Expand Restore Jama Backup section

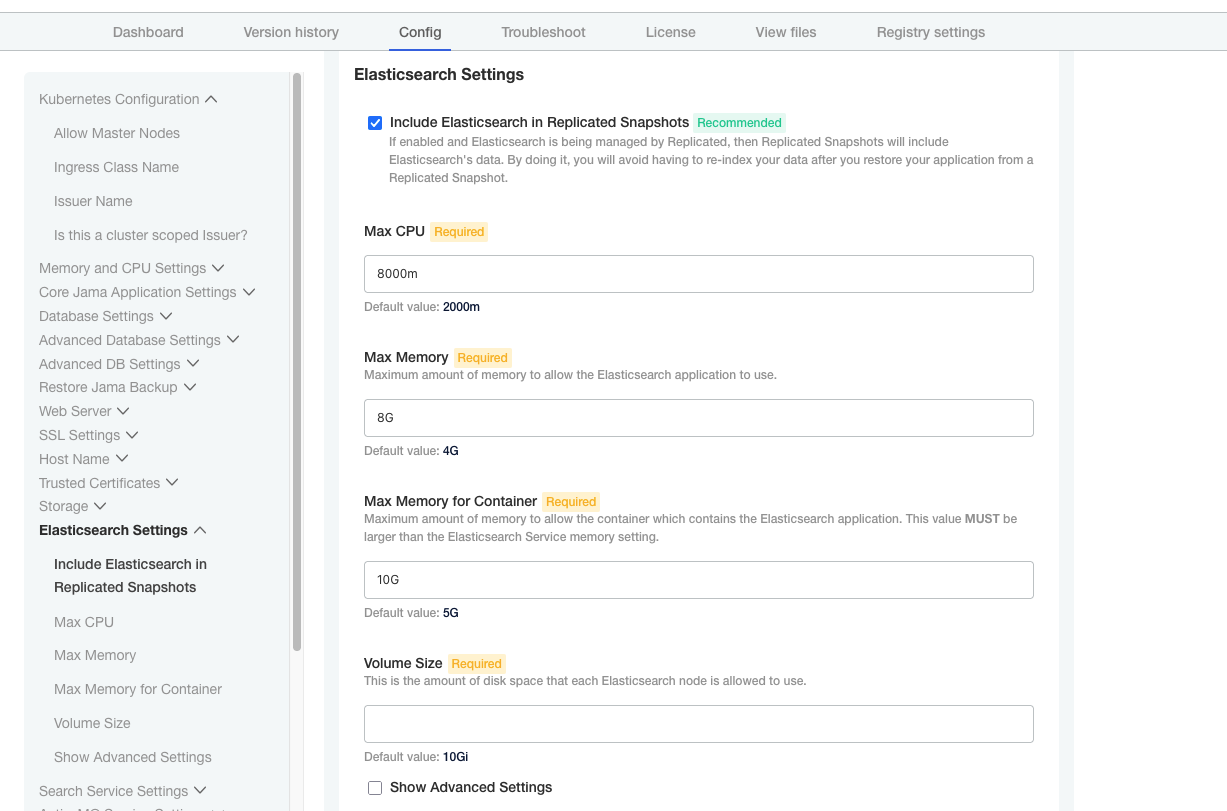(117, 387)
